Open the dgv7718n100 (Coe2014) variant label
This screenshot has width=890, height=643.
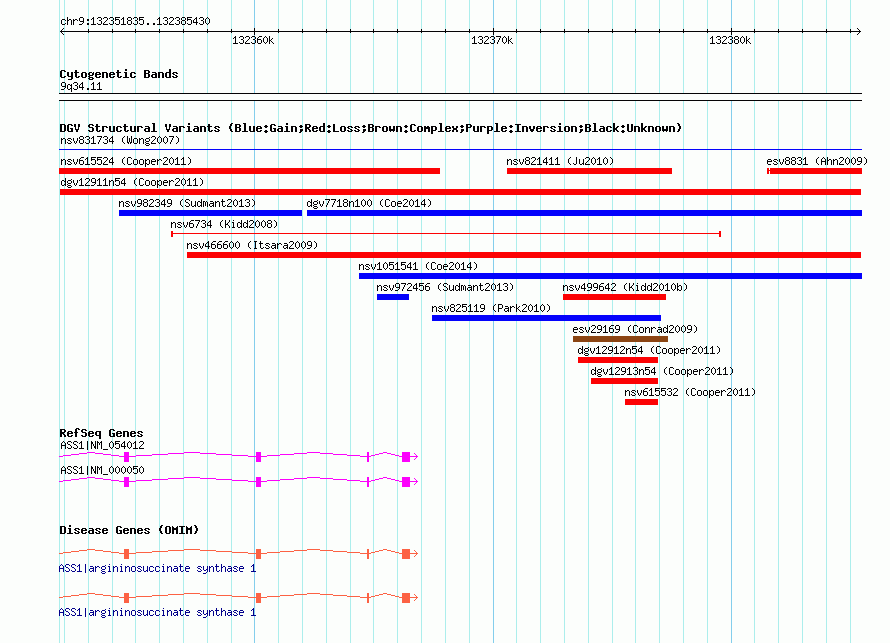[369, 203]
